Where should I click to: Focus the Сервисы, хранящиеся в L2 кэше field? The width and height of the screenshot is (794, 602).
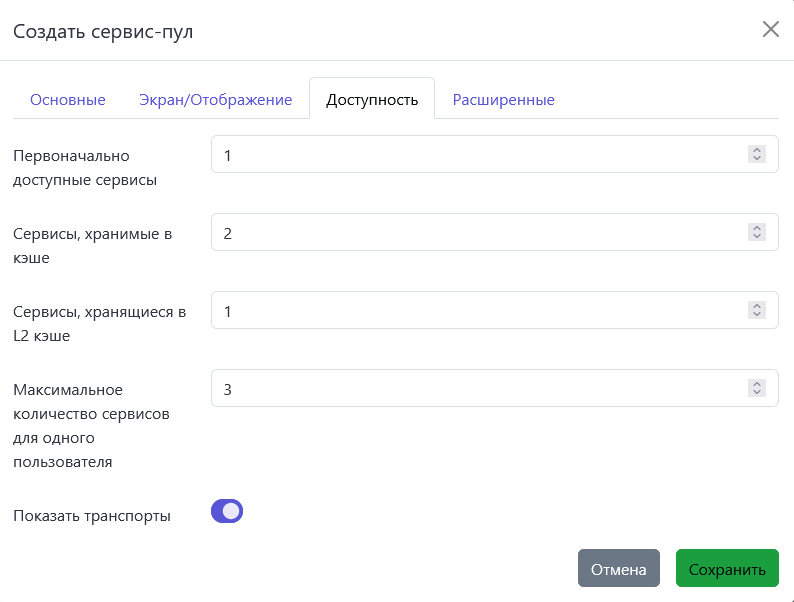click(x=495, y=310)
